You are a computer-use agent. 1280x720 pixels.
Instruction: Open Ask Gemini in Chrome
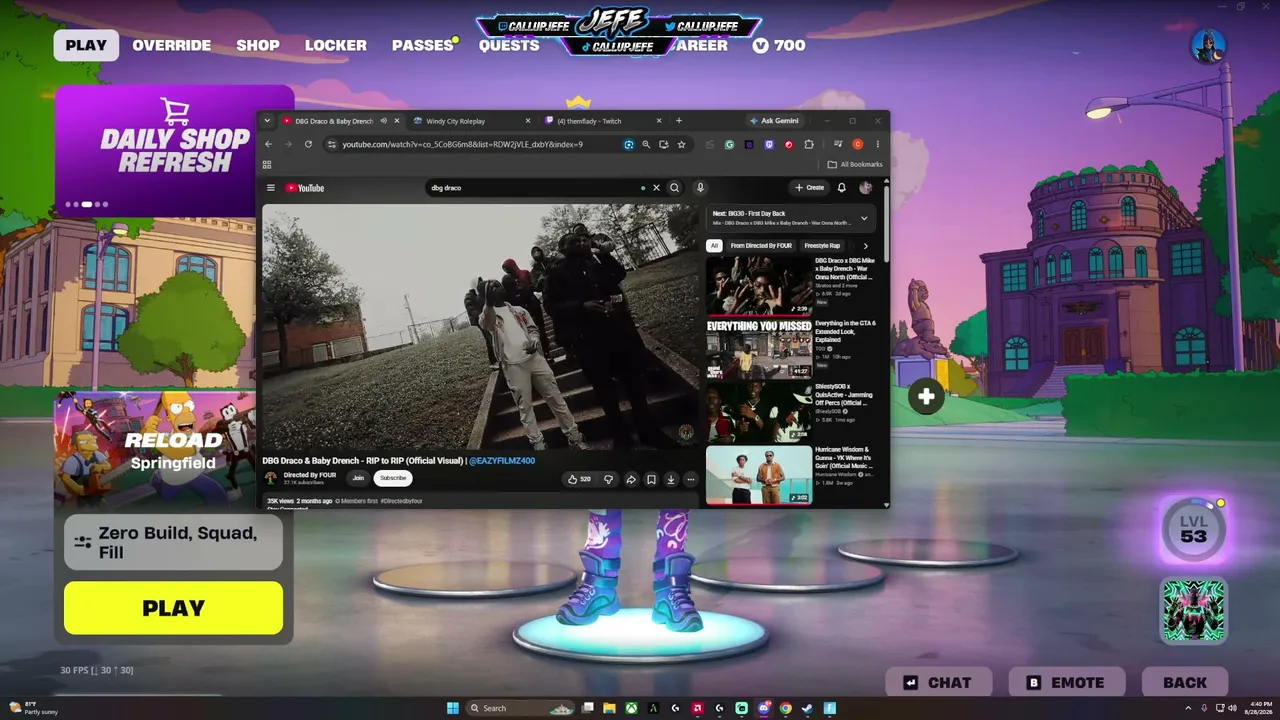[774, 121]
